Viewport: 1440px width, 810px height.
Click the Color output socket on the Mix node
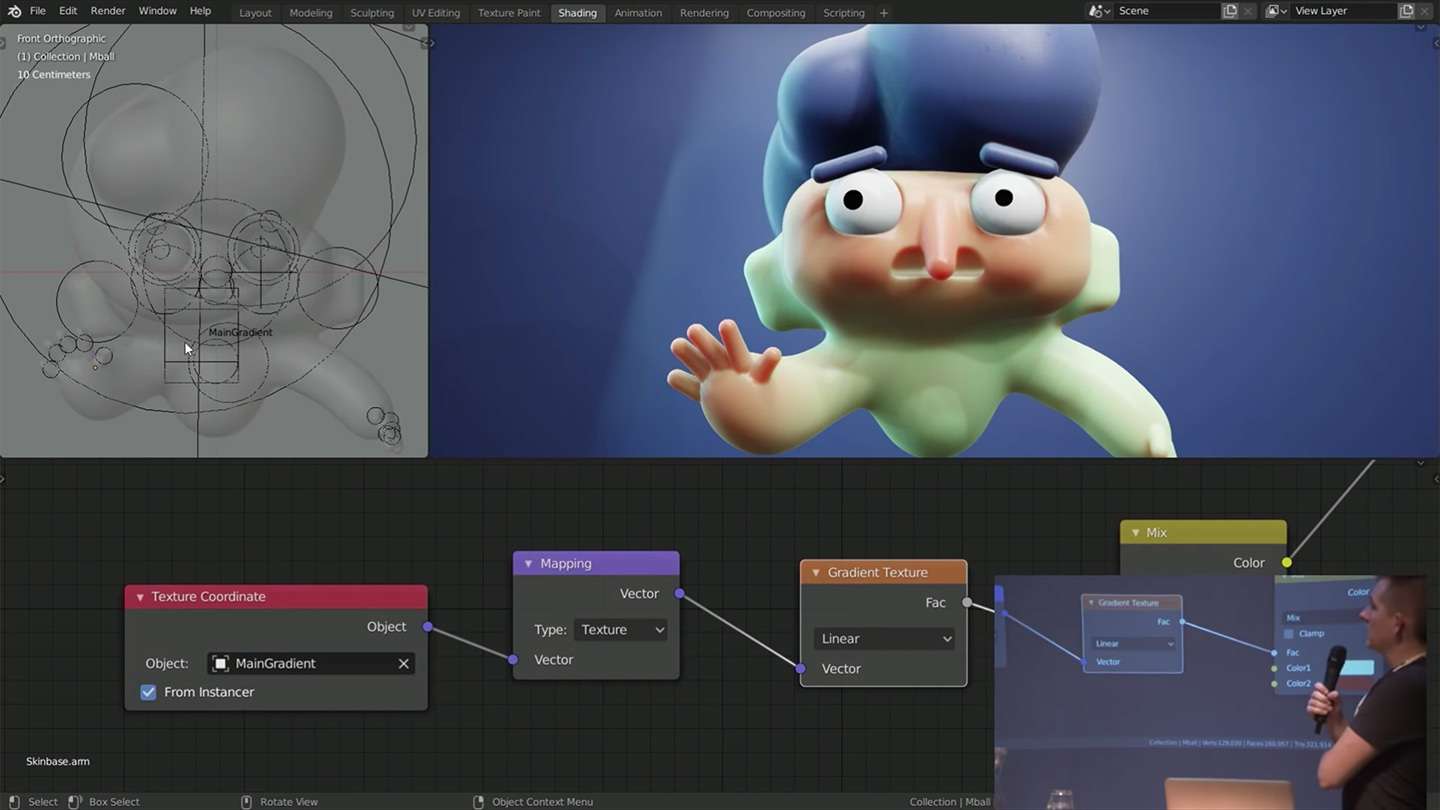pyautogui.click(x=1286, y=562)
